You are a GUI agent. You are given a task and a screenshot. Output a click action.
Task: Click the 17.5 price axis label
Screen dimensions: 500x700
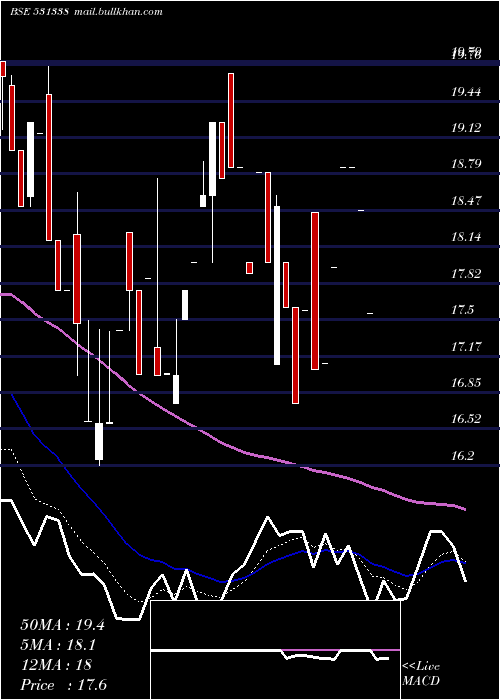coord(462,310)
